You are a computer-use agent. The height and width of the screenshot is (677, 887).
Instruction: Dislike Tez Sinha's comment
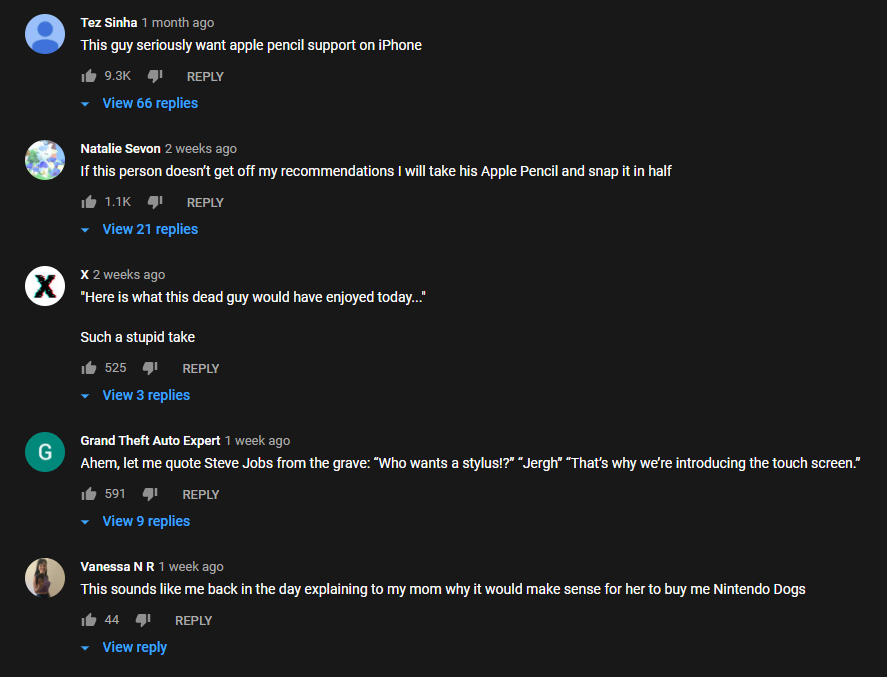click(x=155, y=76)
